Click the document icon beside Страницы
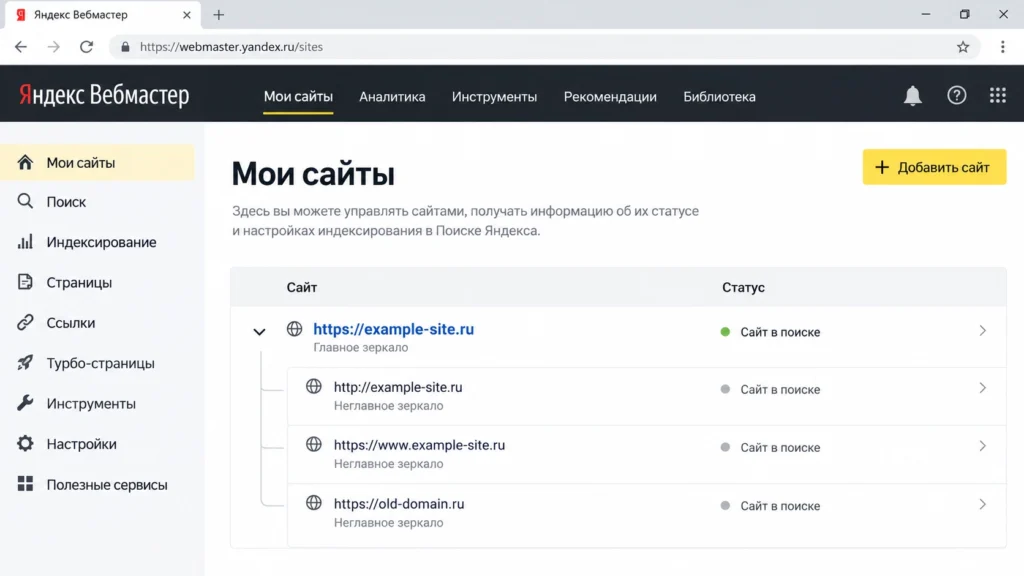Screen dimensions: 1024x576 tap(25, 282)
